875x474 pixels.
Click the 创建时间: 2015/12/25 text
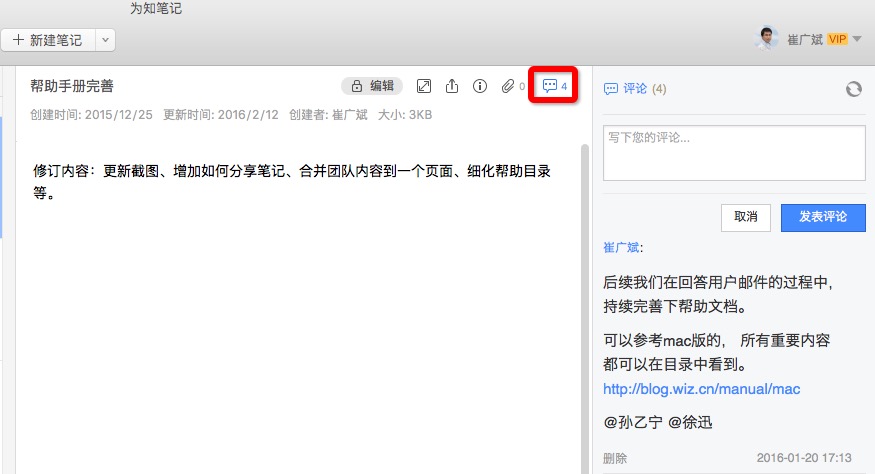coord(92,115)
